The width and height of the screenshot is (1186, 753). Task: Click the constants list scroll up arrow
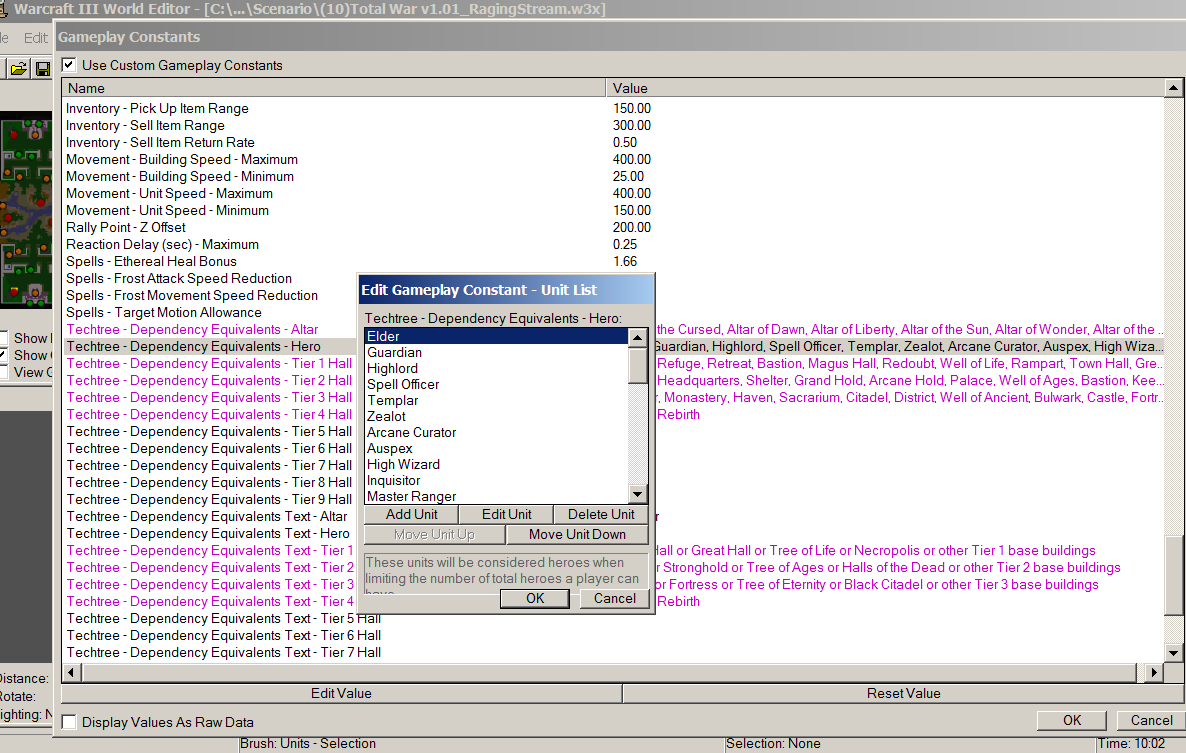1173,88
